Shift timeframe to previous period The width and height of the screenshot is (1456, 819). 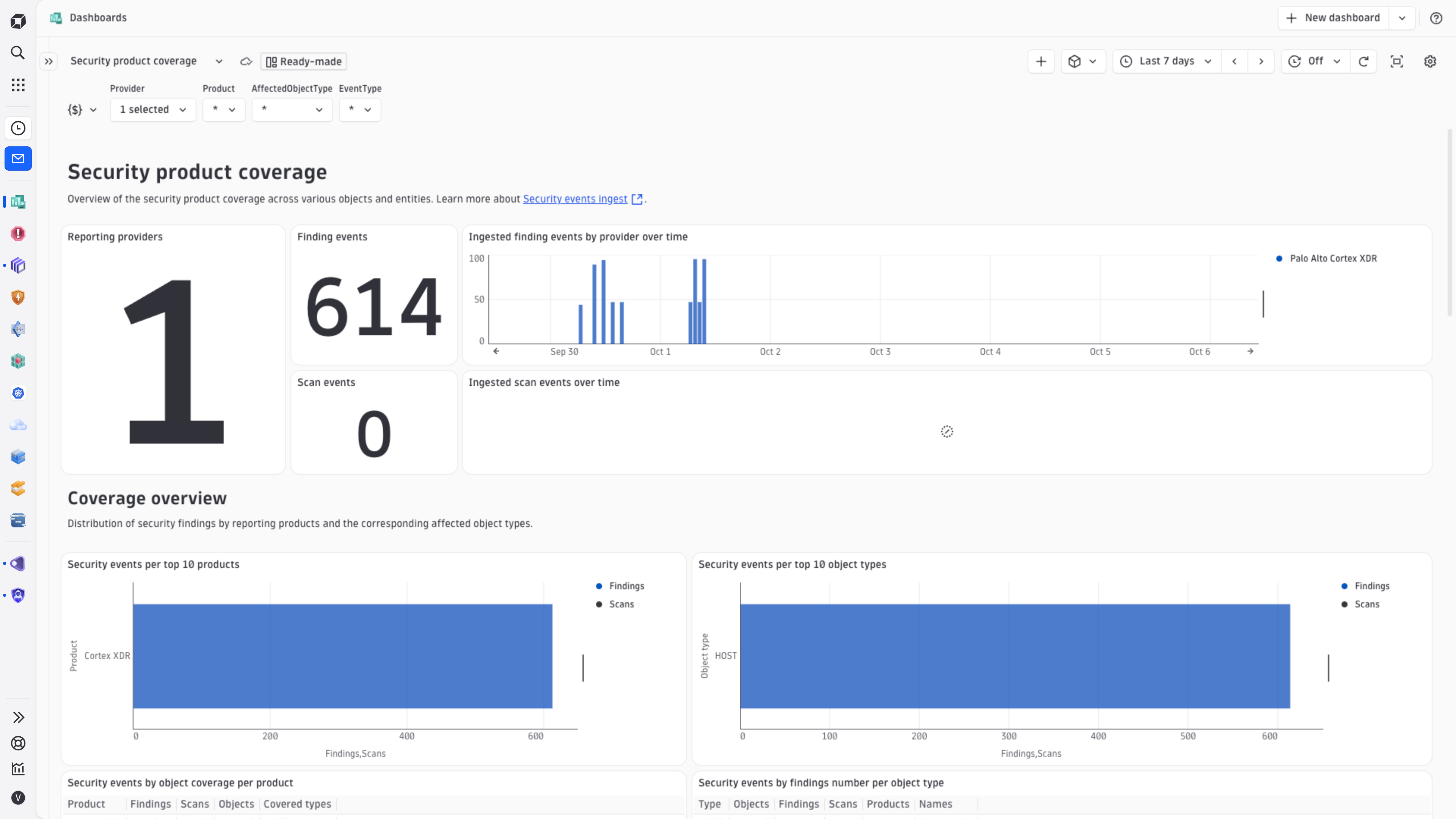[x=1235, y=61]
